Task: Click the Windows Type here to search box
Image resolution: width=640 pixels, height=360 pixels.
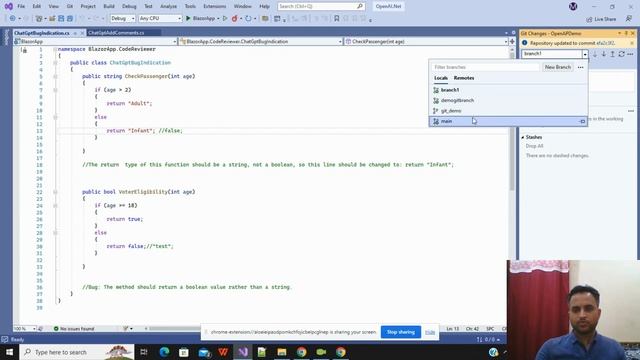Action: 77,352
